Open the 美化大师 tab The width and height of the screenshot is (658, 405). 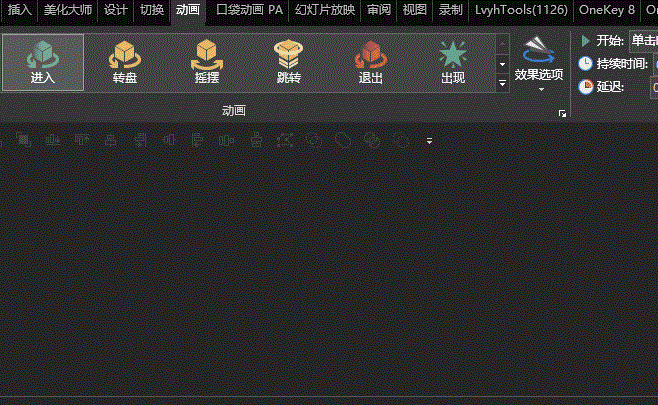pos(68,10)
